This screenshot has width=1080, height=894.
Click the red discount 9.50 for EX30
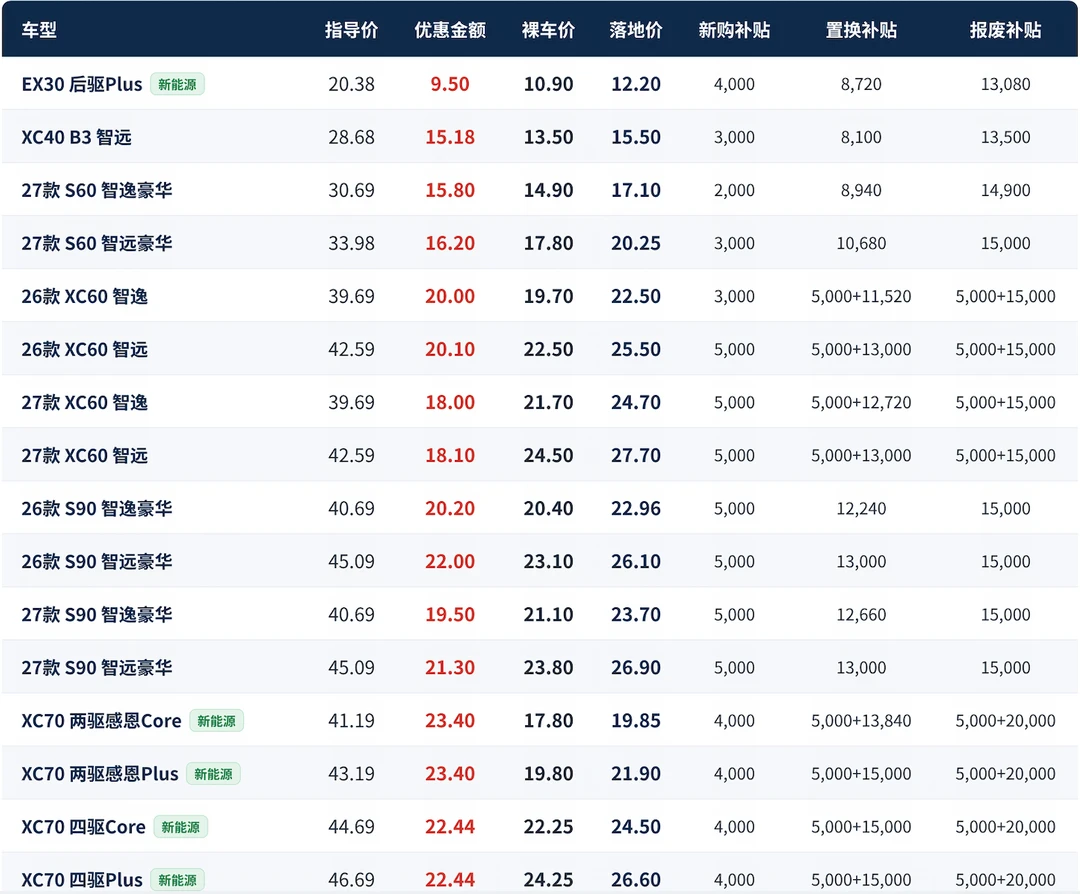tap(450, 84)
